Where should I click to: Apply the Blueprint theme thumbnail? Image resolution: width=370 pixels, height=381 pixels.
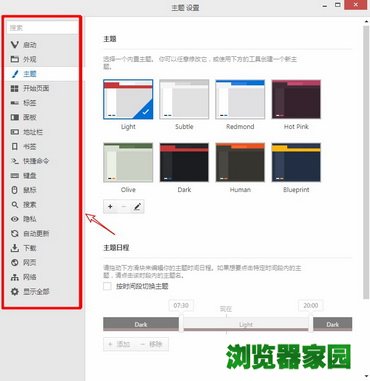click(296, 163)
